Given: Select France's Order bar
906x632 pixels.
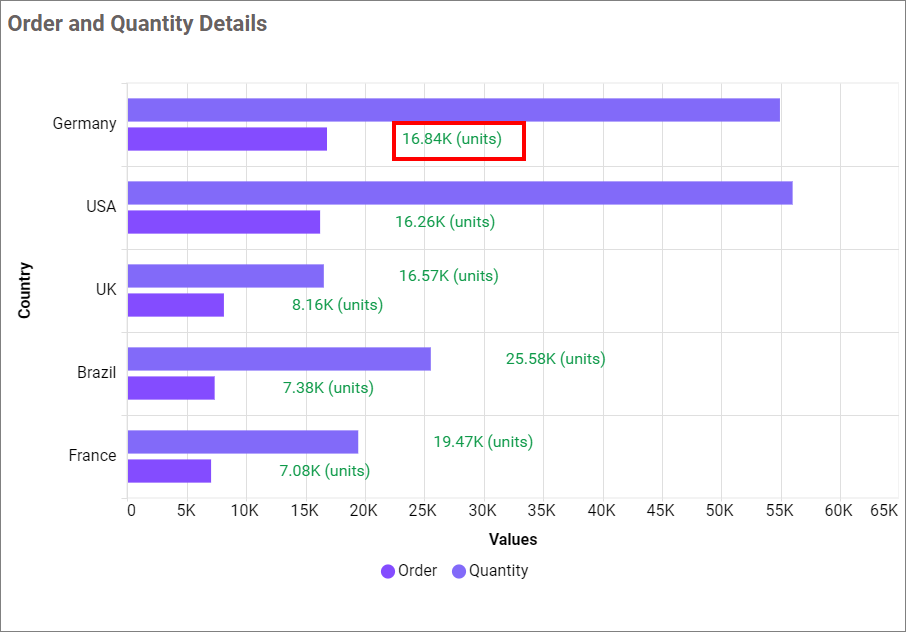Looking at the screenshot, I should [x=169, y=471].
